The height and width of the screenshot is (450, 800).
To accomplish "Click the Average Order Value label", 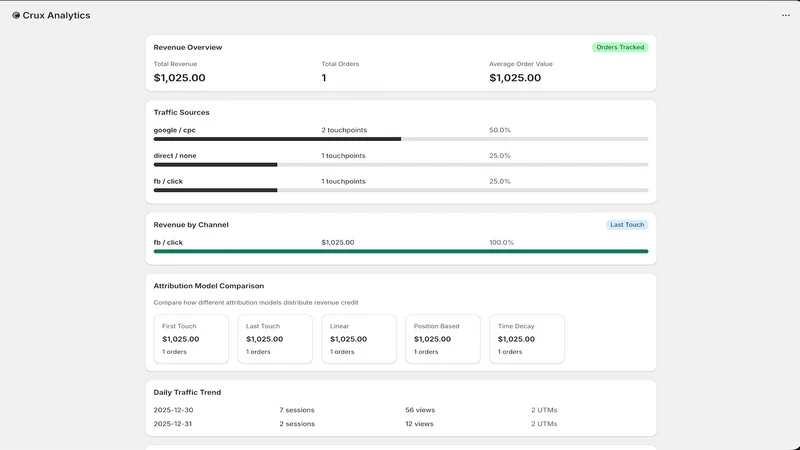I will tap(521, 64).
